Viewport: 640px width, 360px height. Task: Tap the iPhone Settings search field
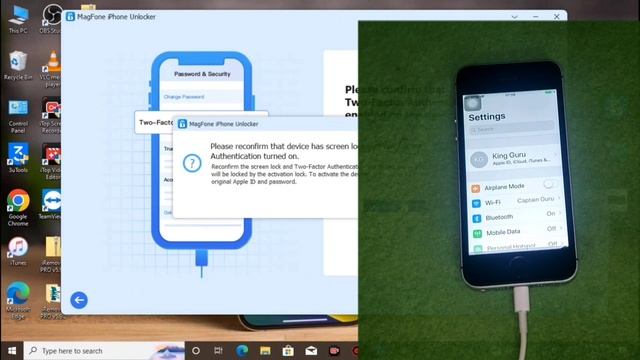tap(512, 129)
